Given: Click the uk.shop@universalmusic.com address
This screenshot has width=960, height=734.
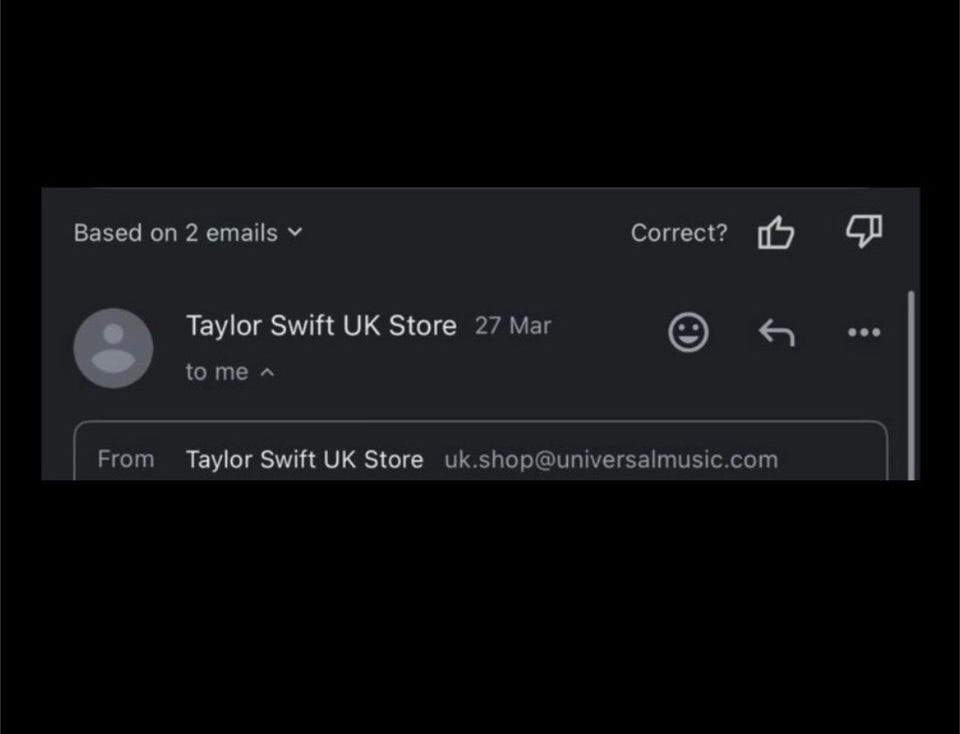Looking at the screenshot, I should tap(610, 460).
